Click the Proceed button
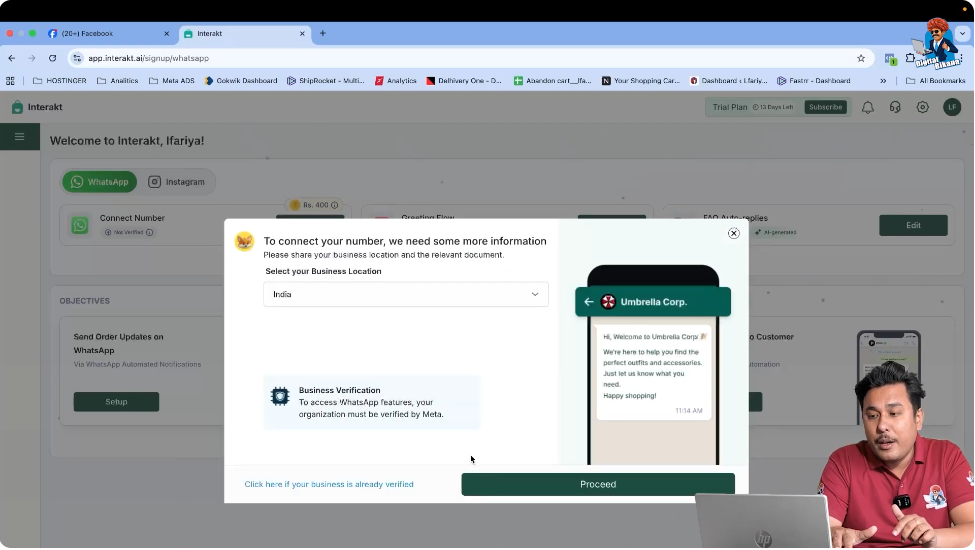975x550 pixels. point(598,484)
